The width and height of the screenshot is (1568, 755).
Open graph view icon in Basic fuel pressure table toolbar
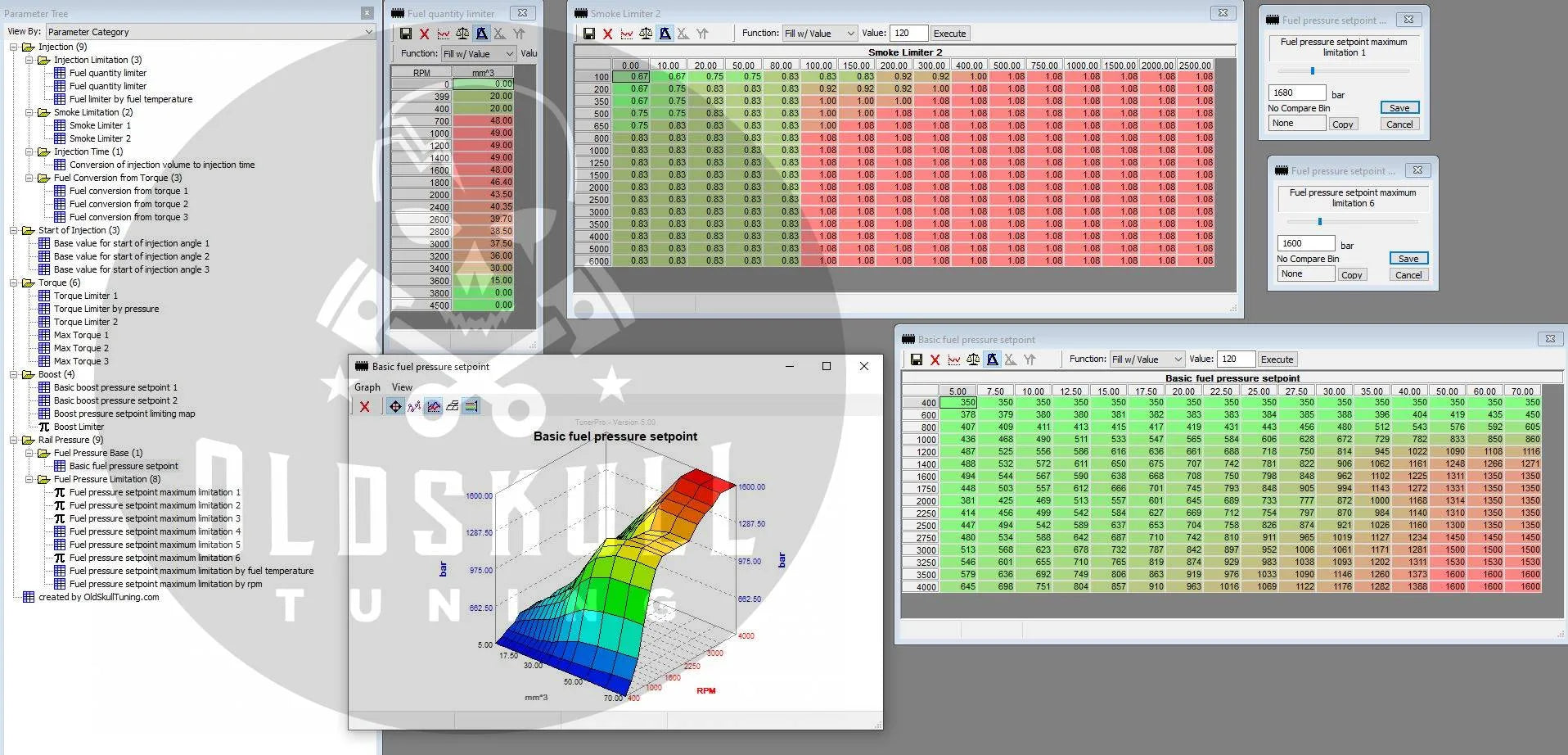(x=954, y=359)
